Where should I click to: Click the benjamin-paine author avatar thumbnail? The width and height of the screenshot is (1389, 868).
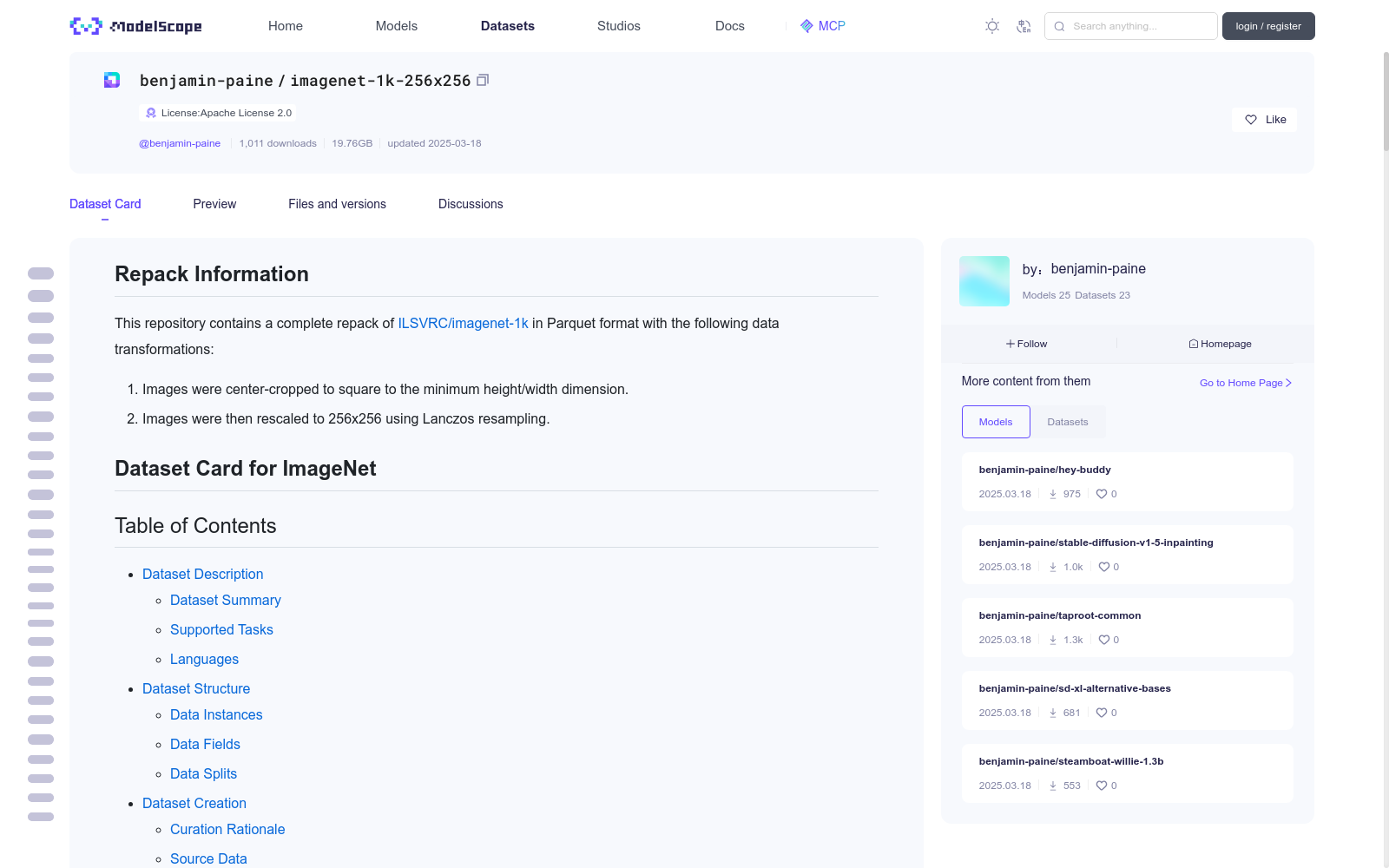click(x=984, y=281)
